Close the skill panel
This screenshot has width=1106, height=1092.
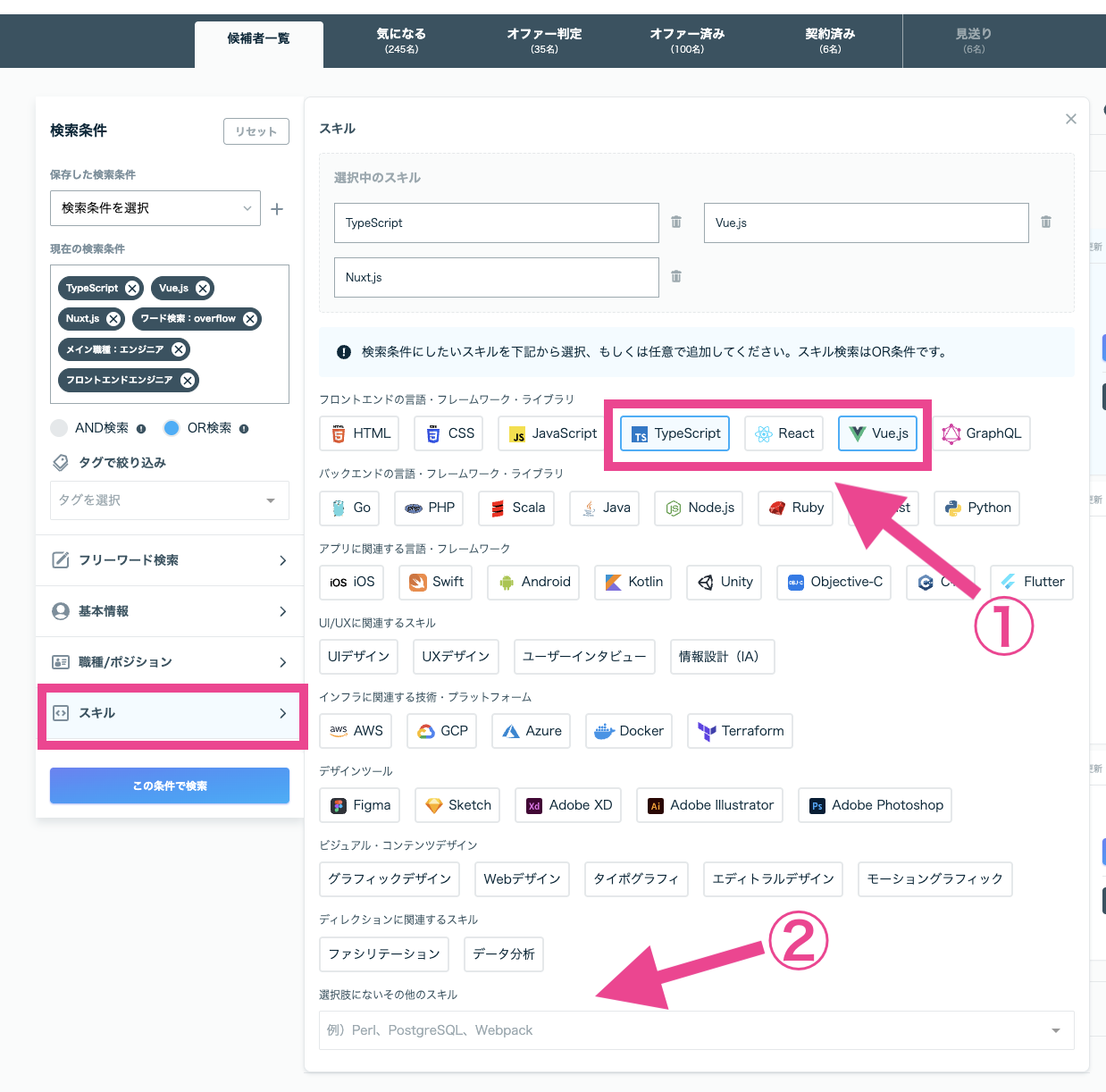point(1071,119)
